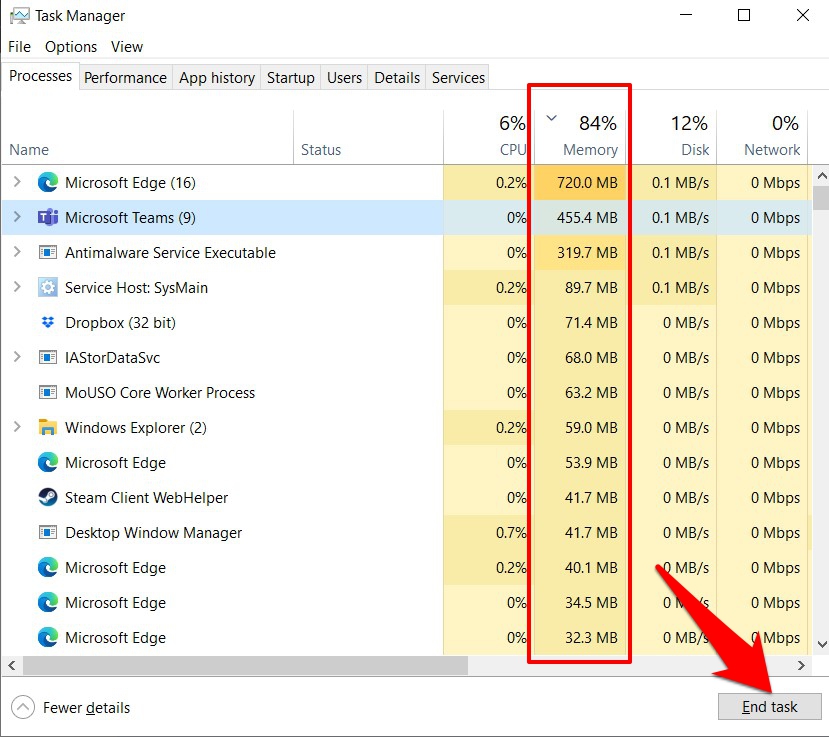Expand the Windows Explorer process group

[20, 427]
